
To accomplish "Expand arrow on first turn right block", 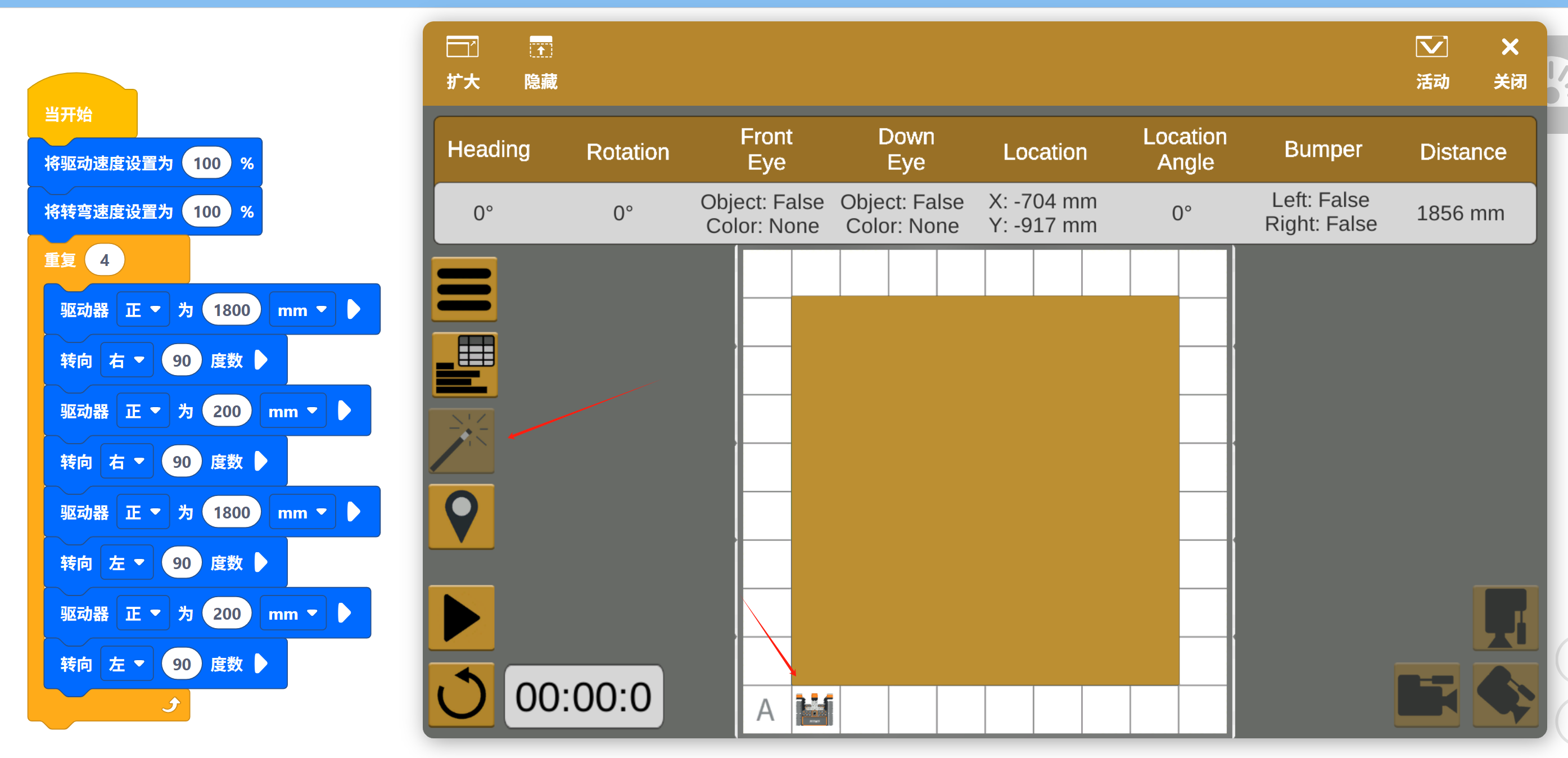I will tap(261, 360).
